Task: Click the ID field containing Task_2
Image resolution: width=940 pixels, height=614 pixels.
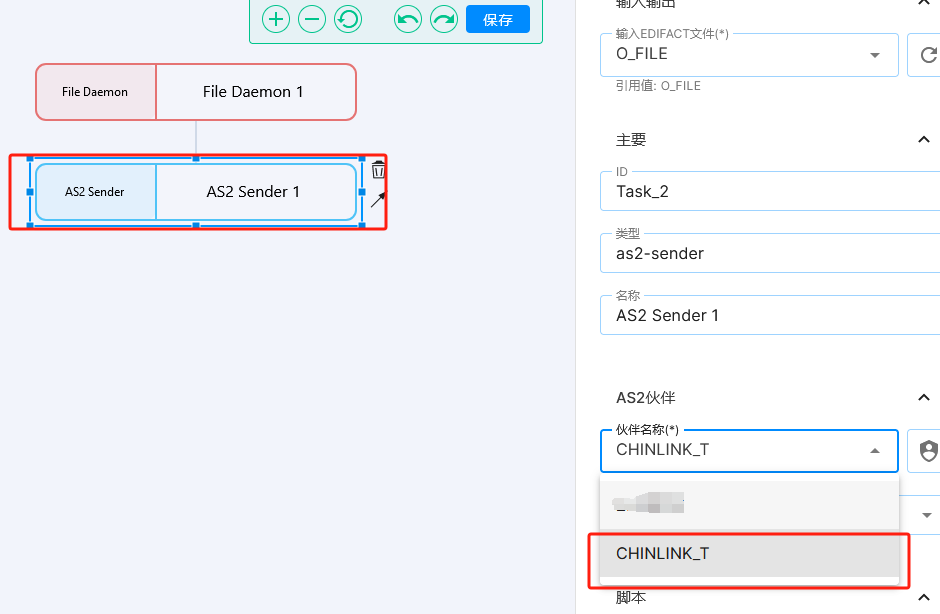Action: 770,192
